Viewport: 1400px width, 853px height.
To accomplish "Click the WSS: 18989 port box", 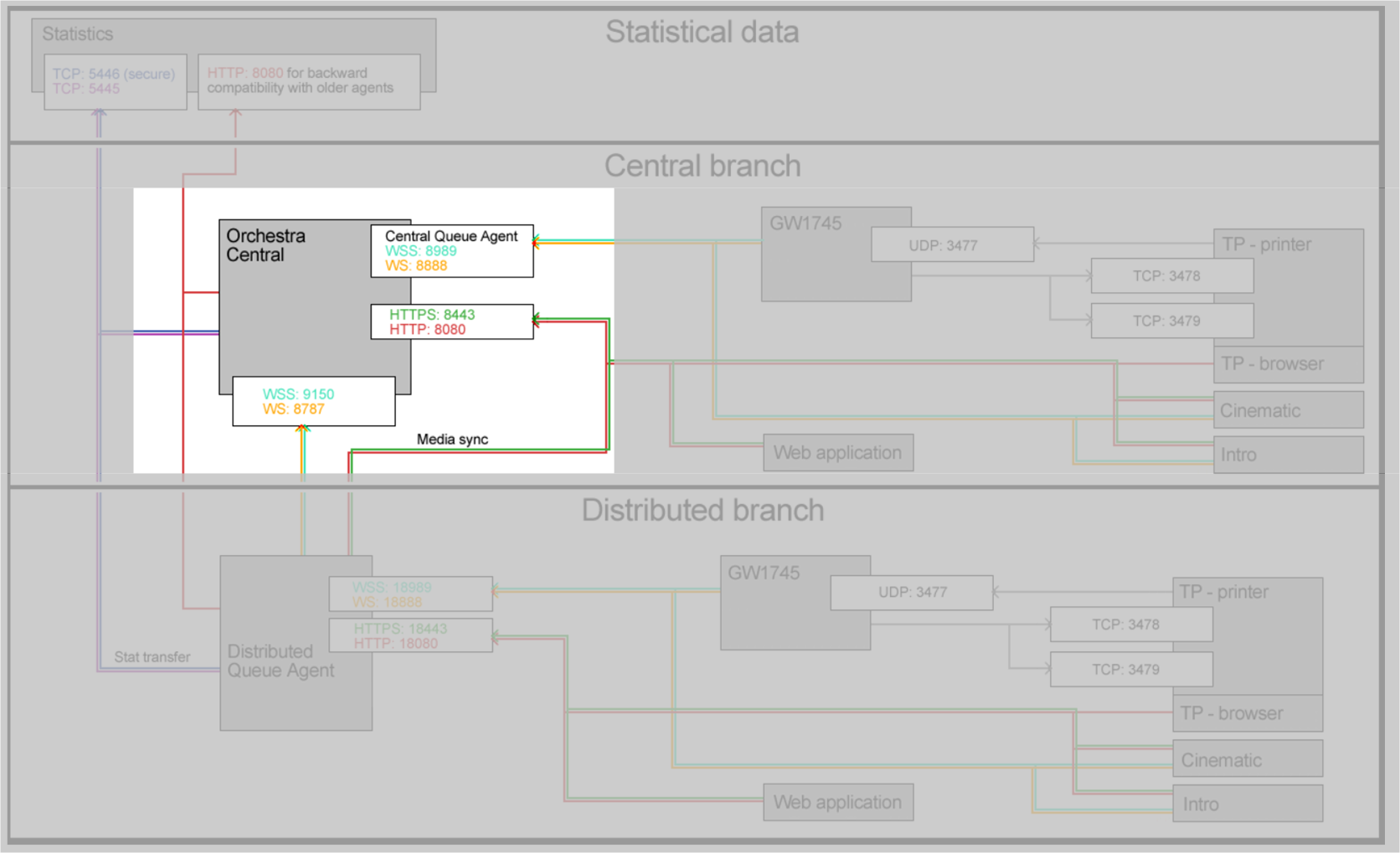I will 409,594.
